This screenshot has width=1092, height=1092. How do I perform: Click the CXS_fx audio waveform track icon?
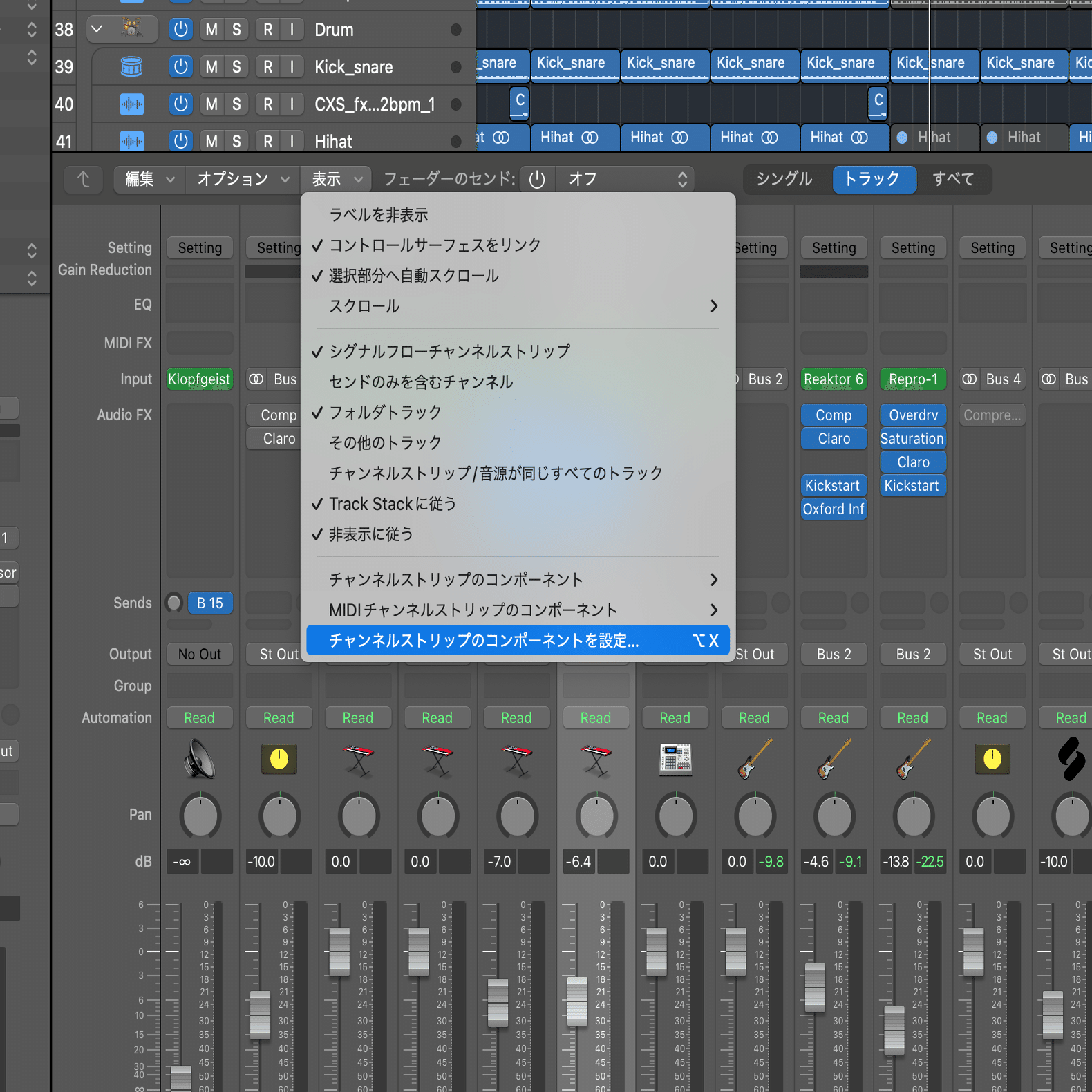tap(131, 104)
